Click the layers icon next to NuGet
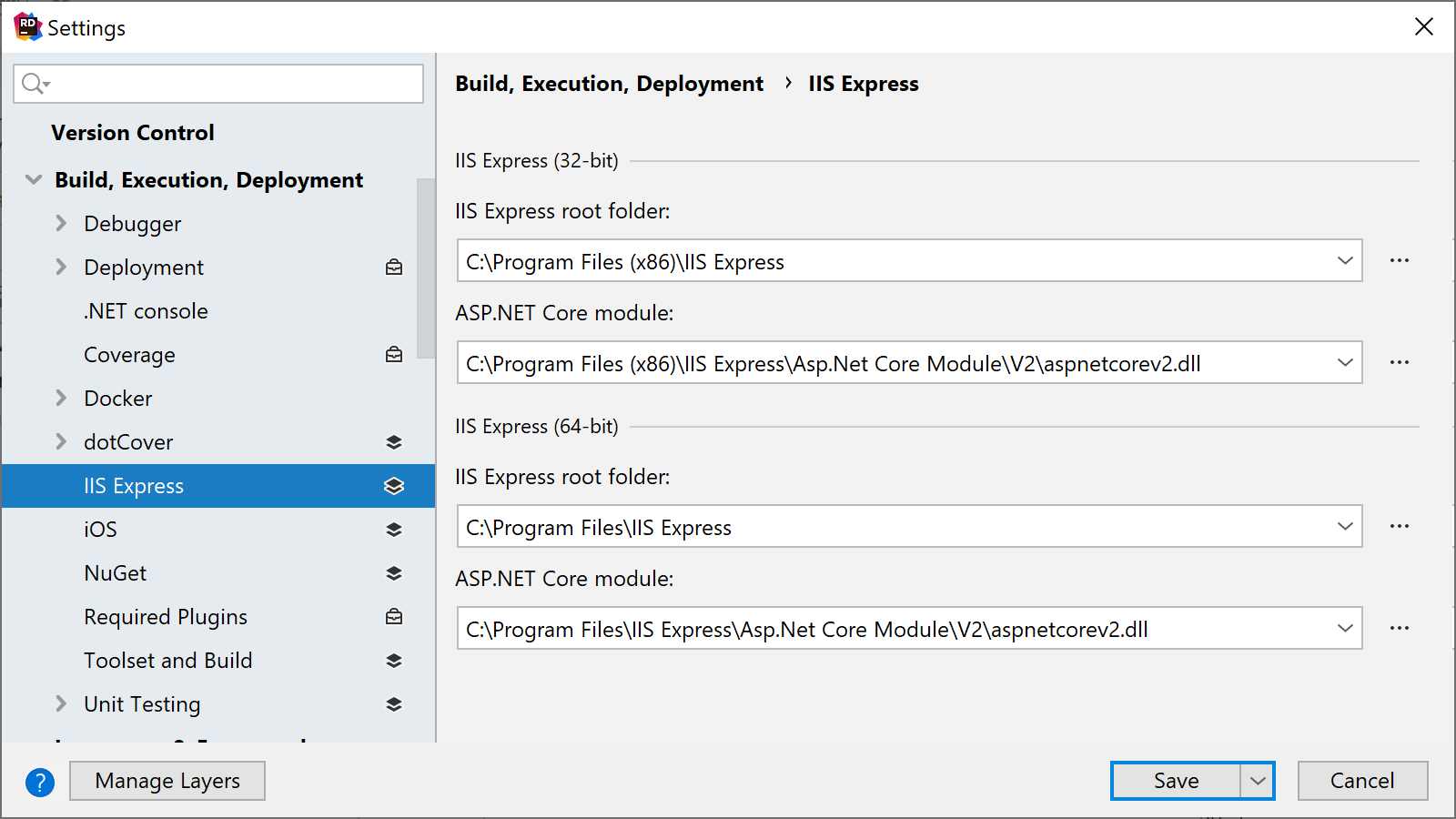The image size is (1456, 819). [x=394, y=572]
